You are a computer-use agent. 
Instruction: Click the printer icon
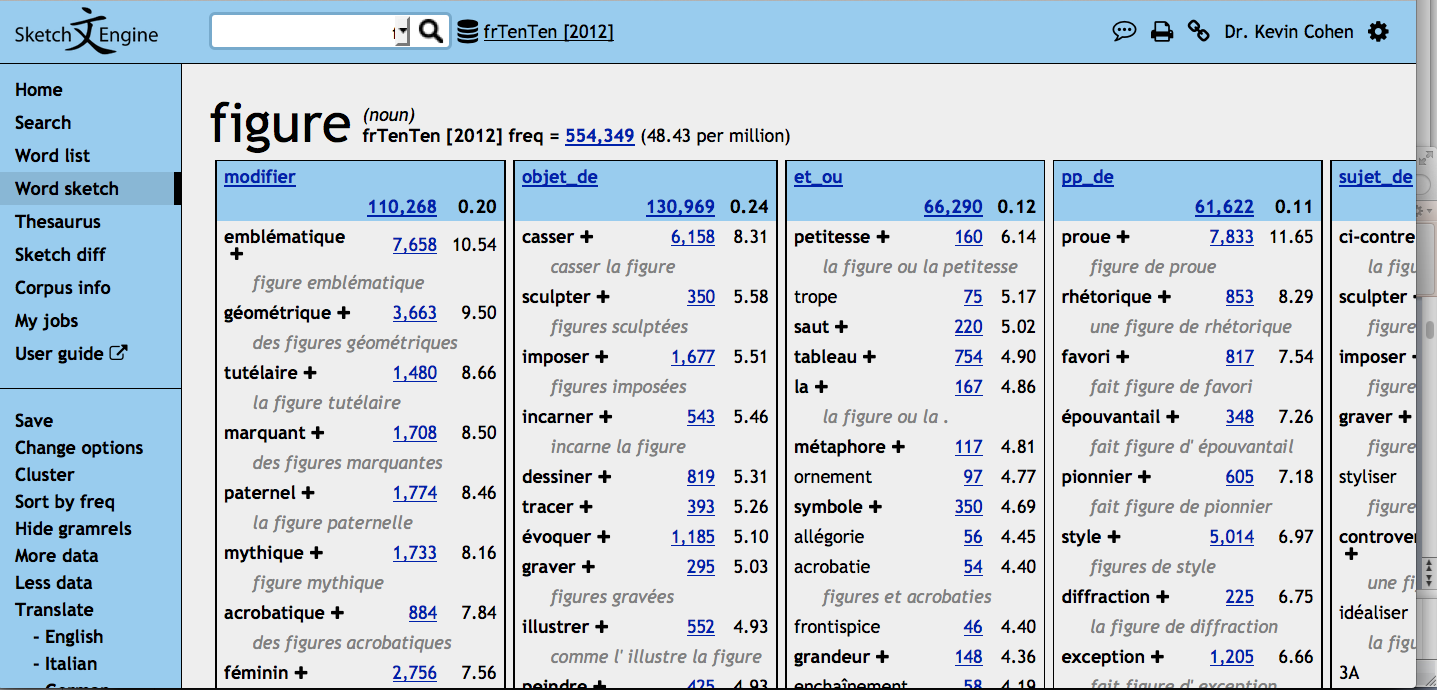[x=1161, y=32]
